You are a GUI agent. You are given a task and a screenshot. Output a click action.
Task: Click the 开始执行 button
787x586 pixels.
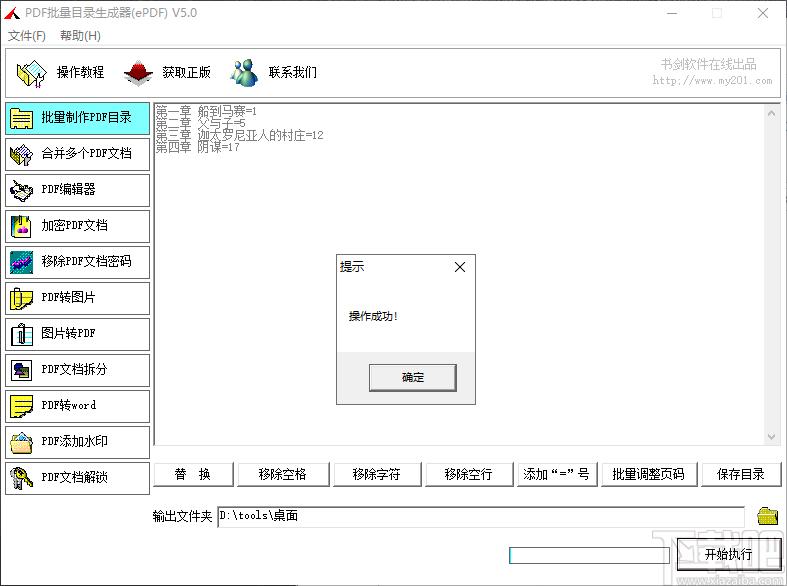(728, 554)
